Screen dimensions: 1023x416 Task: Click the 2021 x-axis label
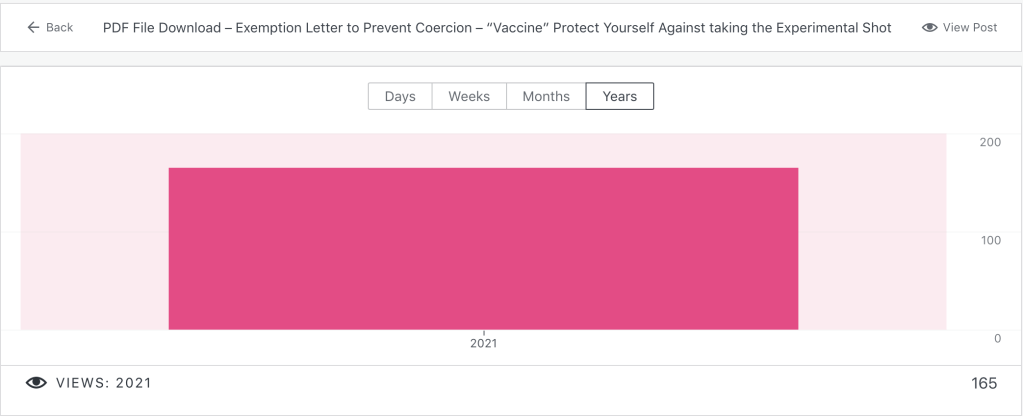[x=483, y=343]
